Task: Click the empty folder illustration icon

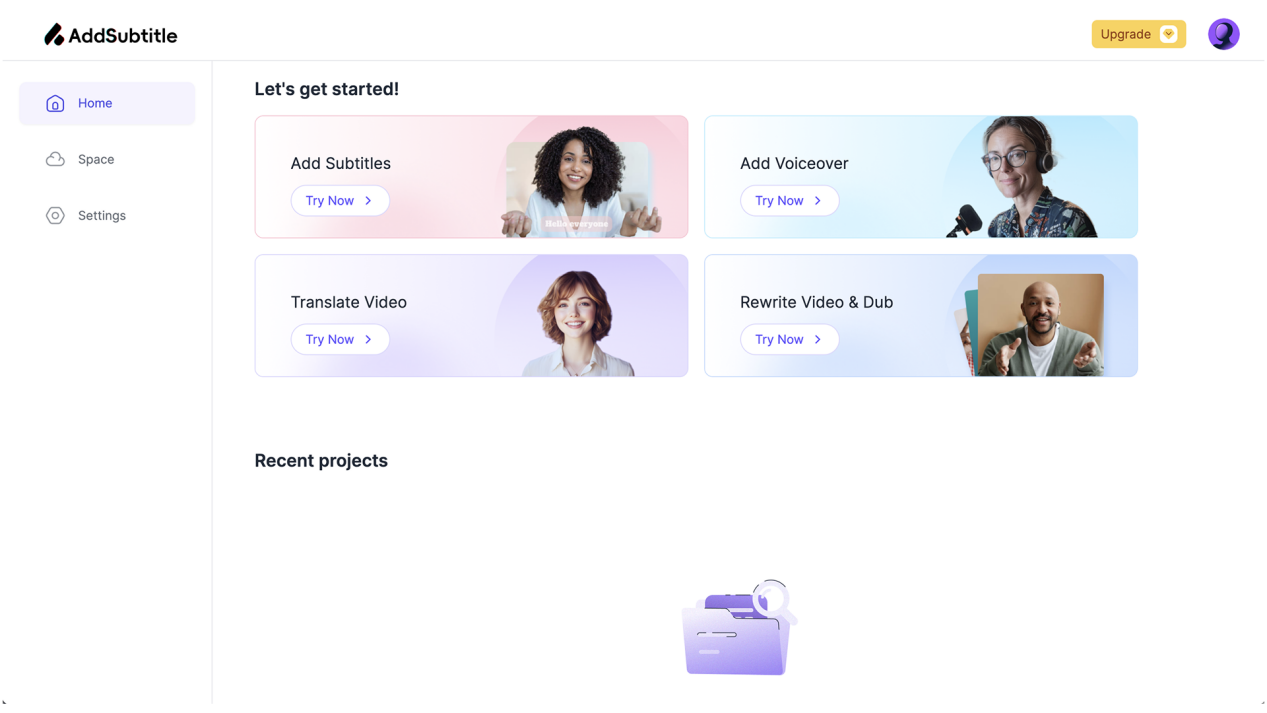Action: pos(739,628)
